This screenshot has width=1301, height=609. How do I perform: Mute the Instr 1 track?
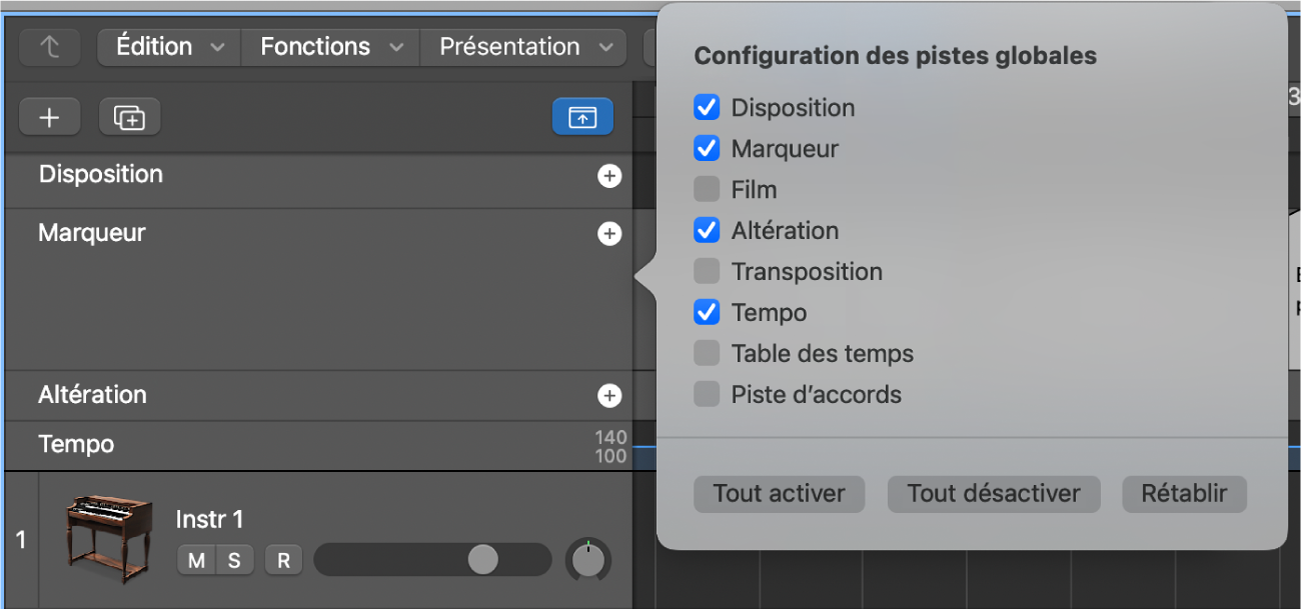[x=196, y=560]
